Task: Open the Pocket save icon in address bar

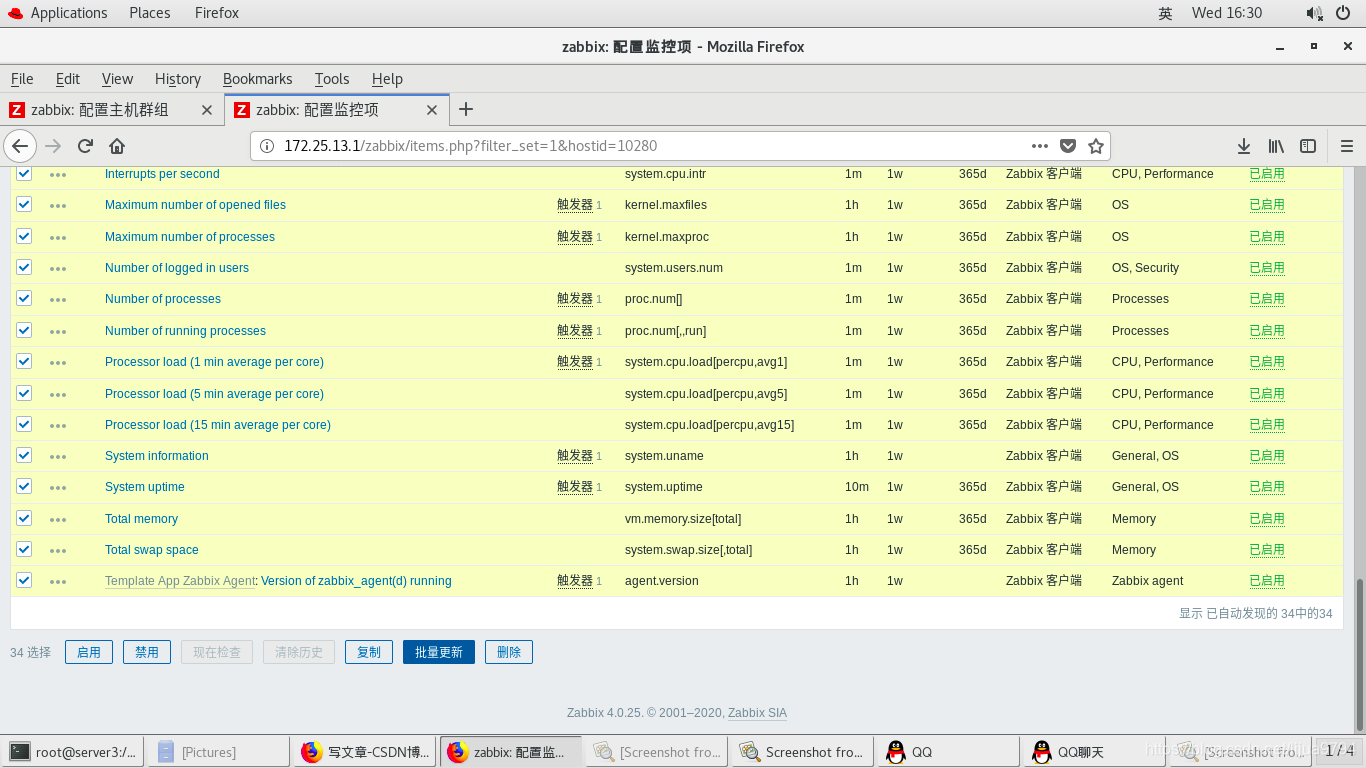Action: (1068, 146)
